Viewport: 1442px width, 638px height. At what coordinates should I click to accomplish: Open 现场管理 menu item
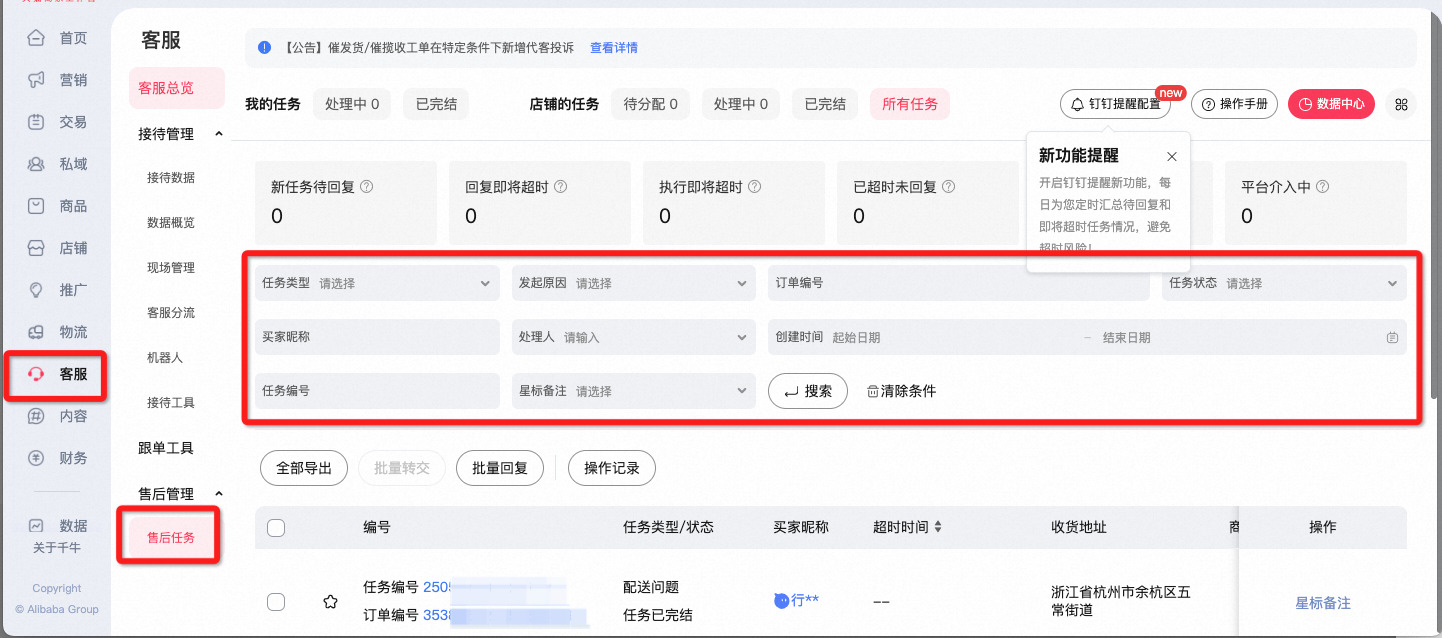(x=171, y=268)
